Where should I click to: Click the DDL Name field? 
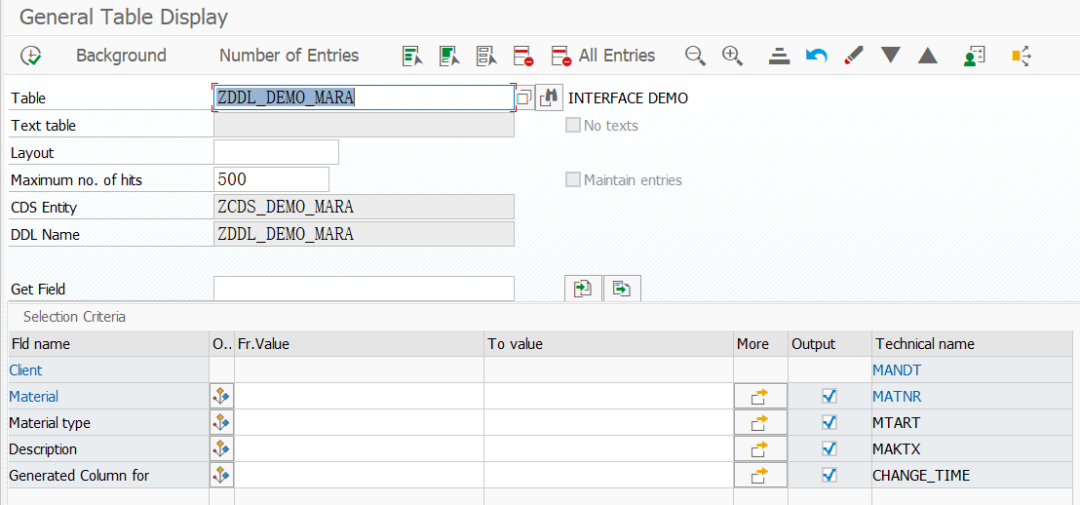click(364, 234)
